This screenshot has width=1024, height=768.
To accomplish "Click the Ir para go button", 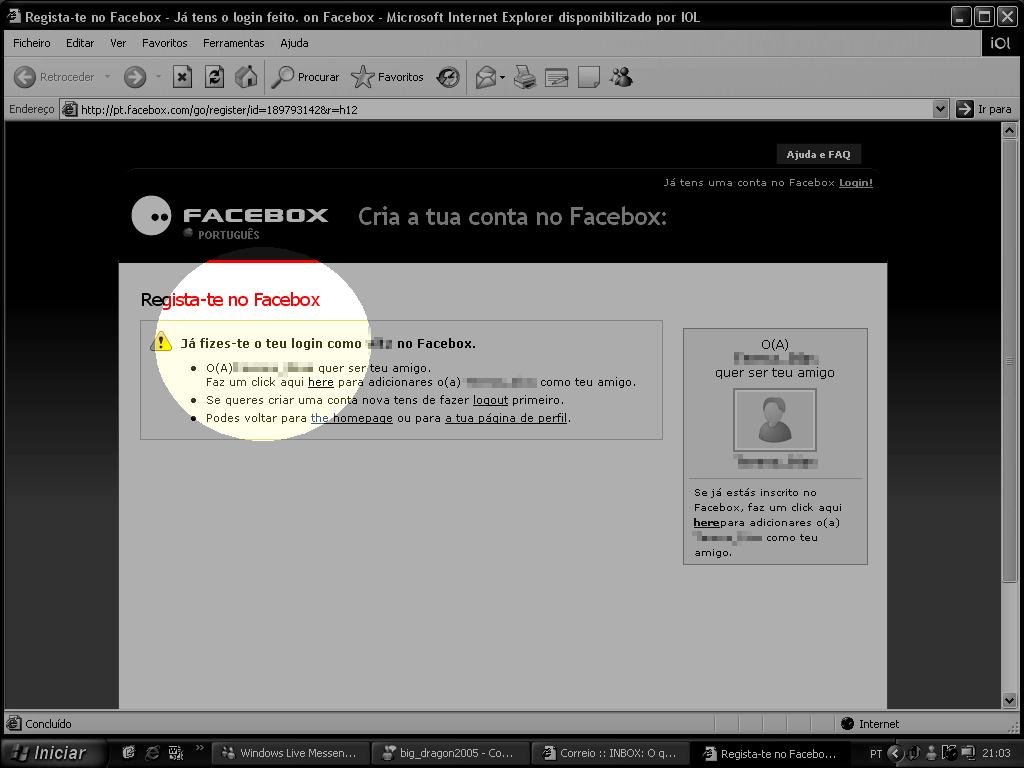I will pyautogui.click(x=984, y=109).
